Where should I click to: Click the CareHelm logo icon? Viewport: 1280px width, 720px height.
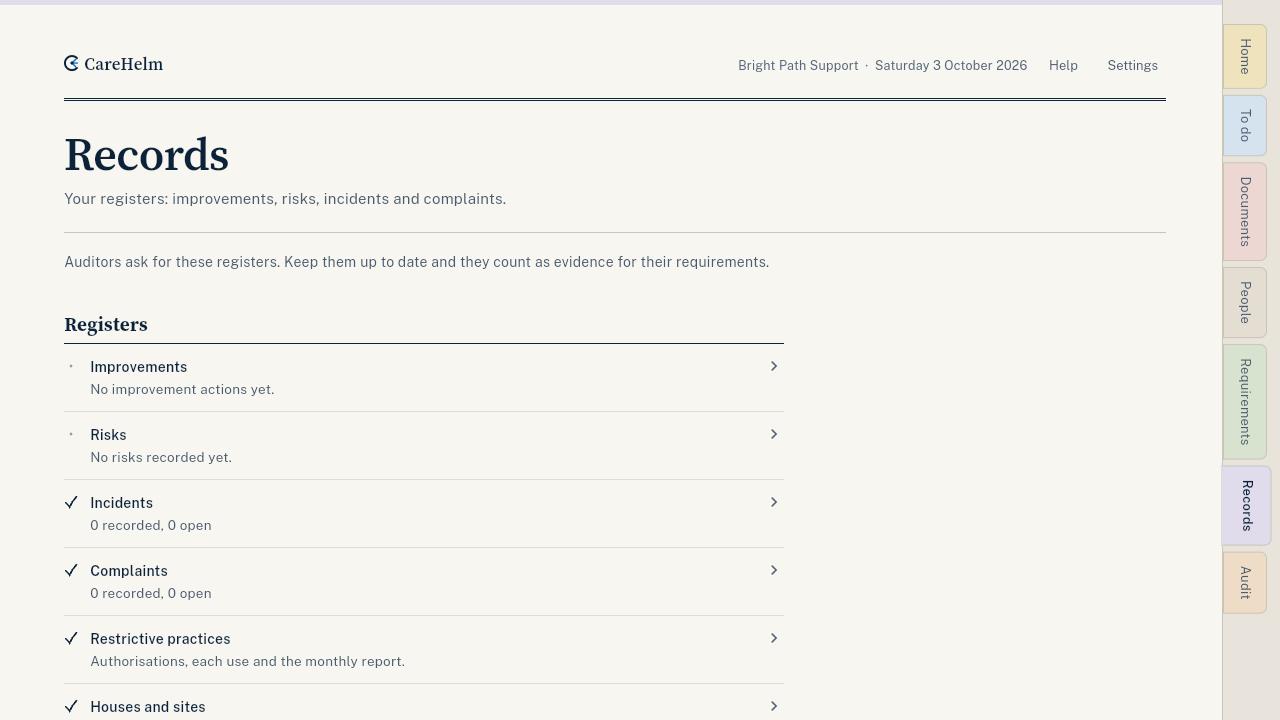pyautogui.click(x=71, y=64)
